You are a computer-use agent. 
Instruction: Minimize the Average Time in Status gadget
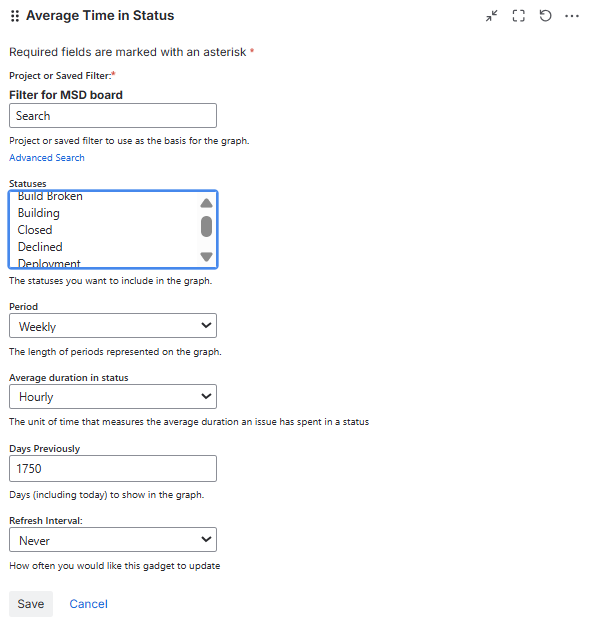(x=491, y=16)
